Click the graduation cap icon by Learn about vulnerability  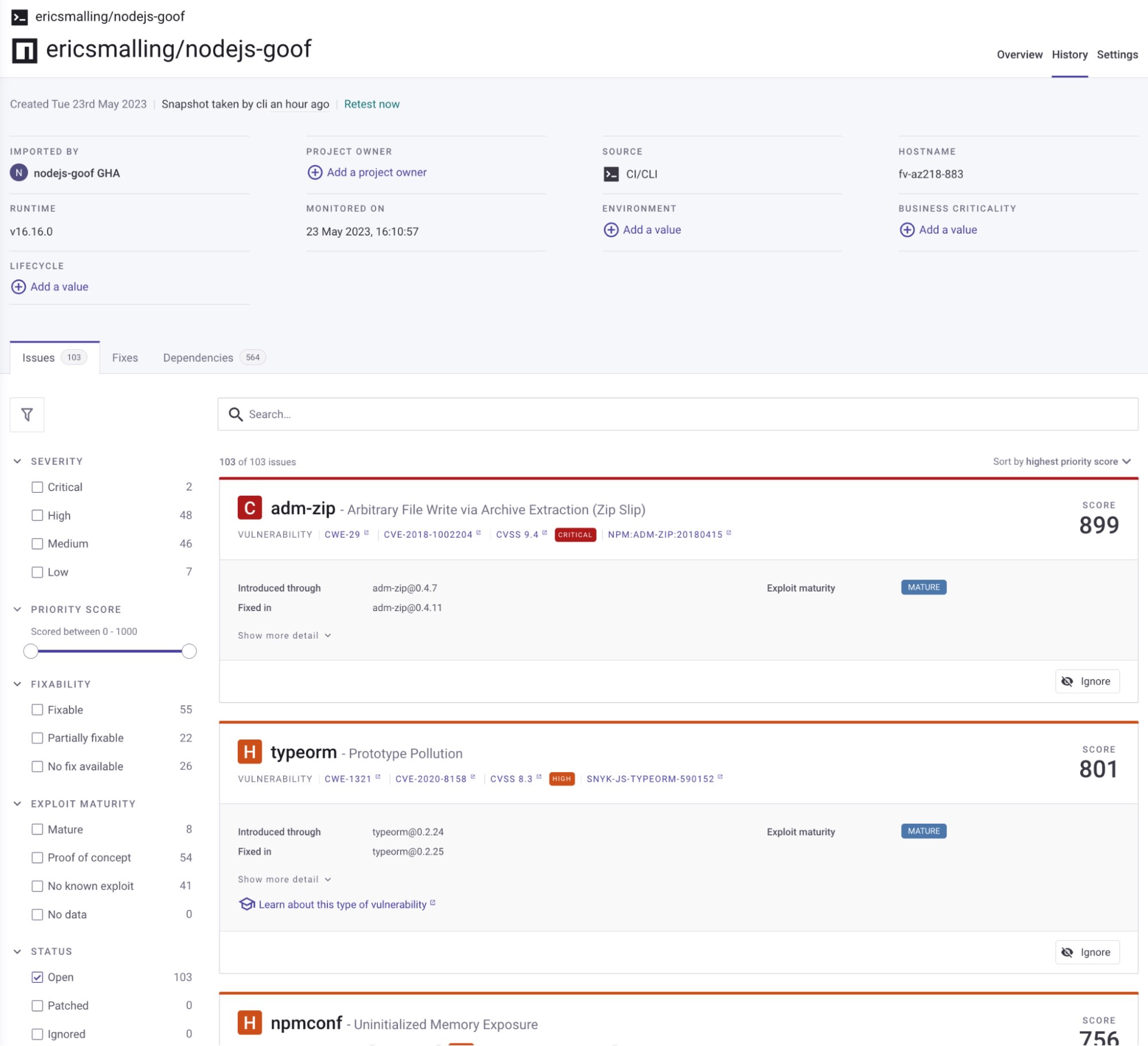click(246, 904)
